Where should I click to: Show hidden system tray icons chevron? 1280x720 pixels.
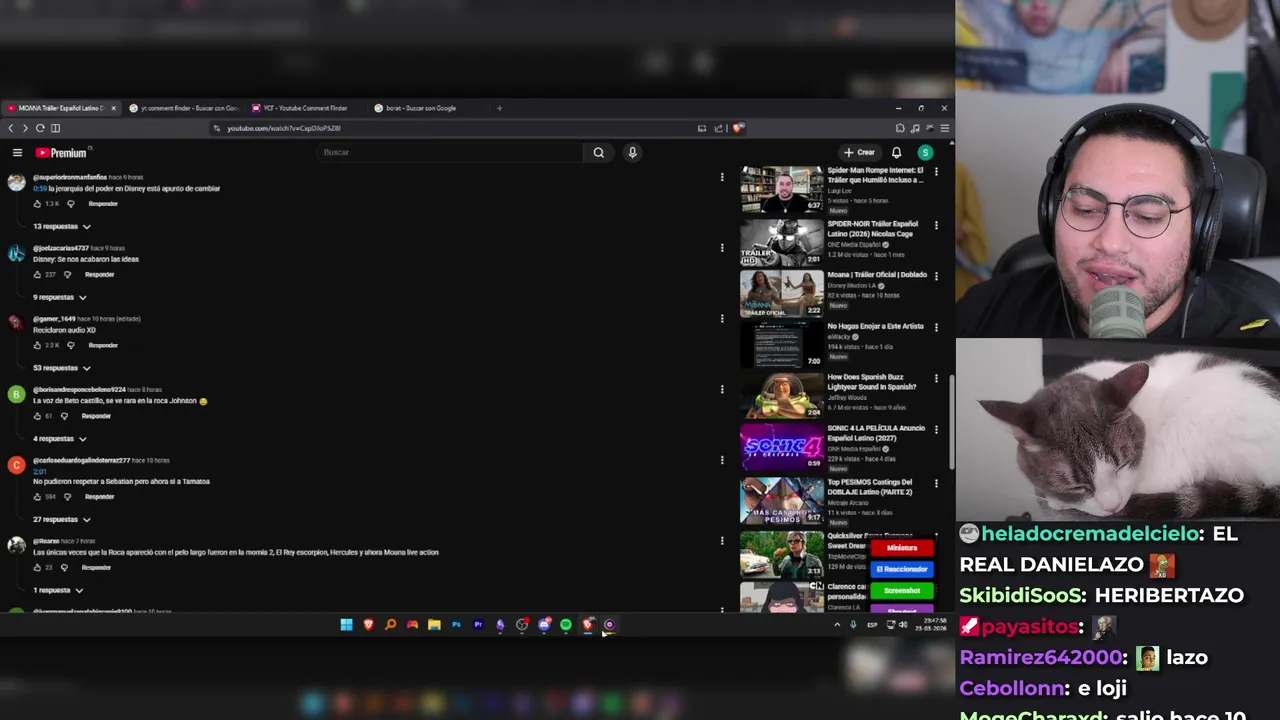tap(837, 625)
